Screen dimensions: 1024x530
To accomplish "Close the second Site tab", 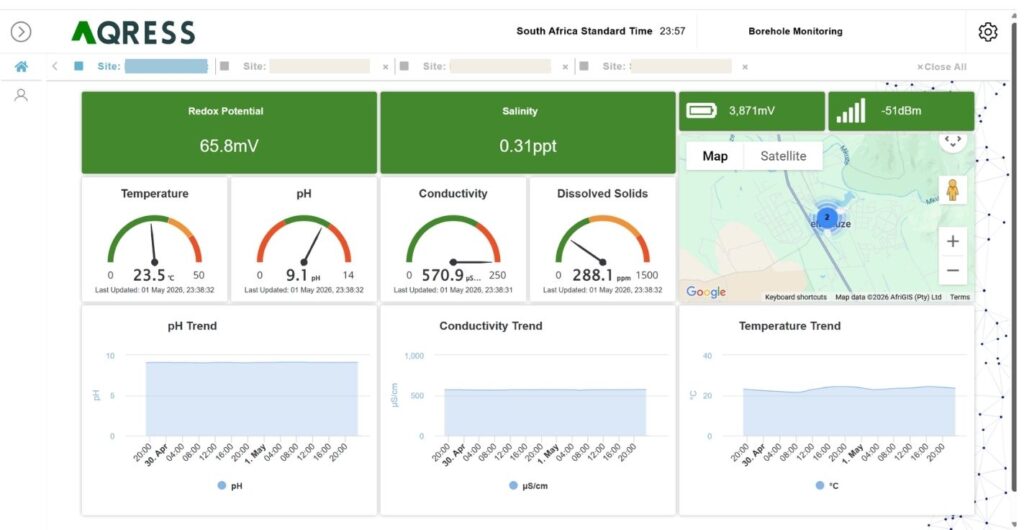I will [385, 67].
